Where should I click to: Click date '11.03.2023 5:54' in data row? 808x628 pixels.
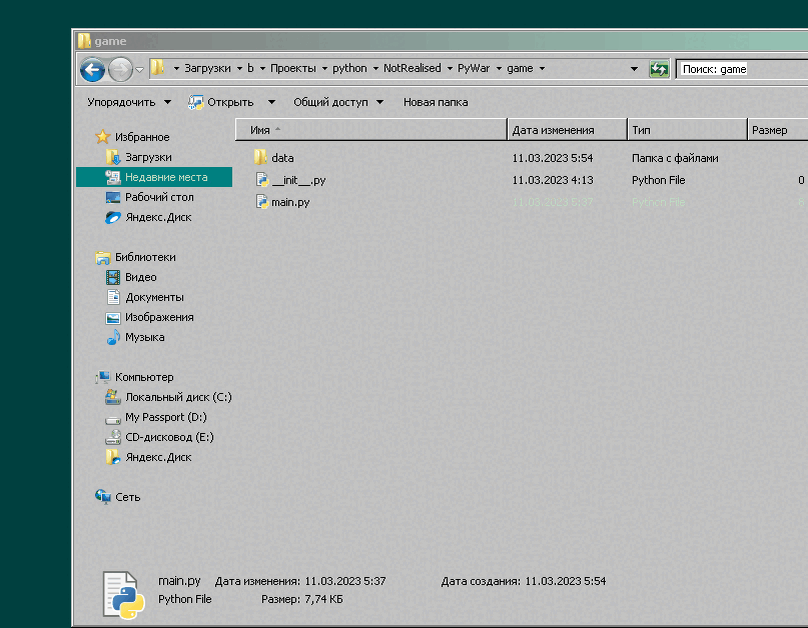tap(552, 158)
